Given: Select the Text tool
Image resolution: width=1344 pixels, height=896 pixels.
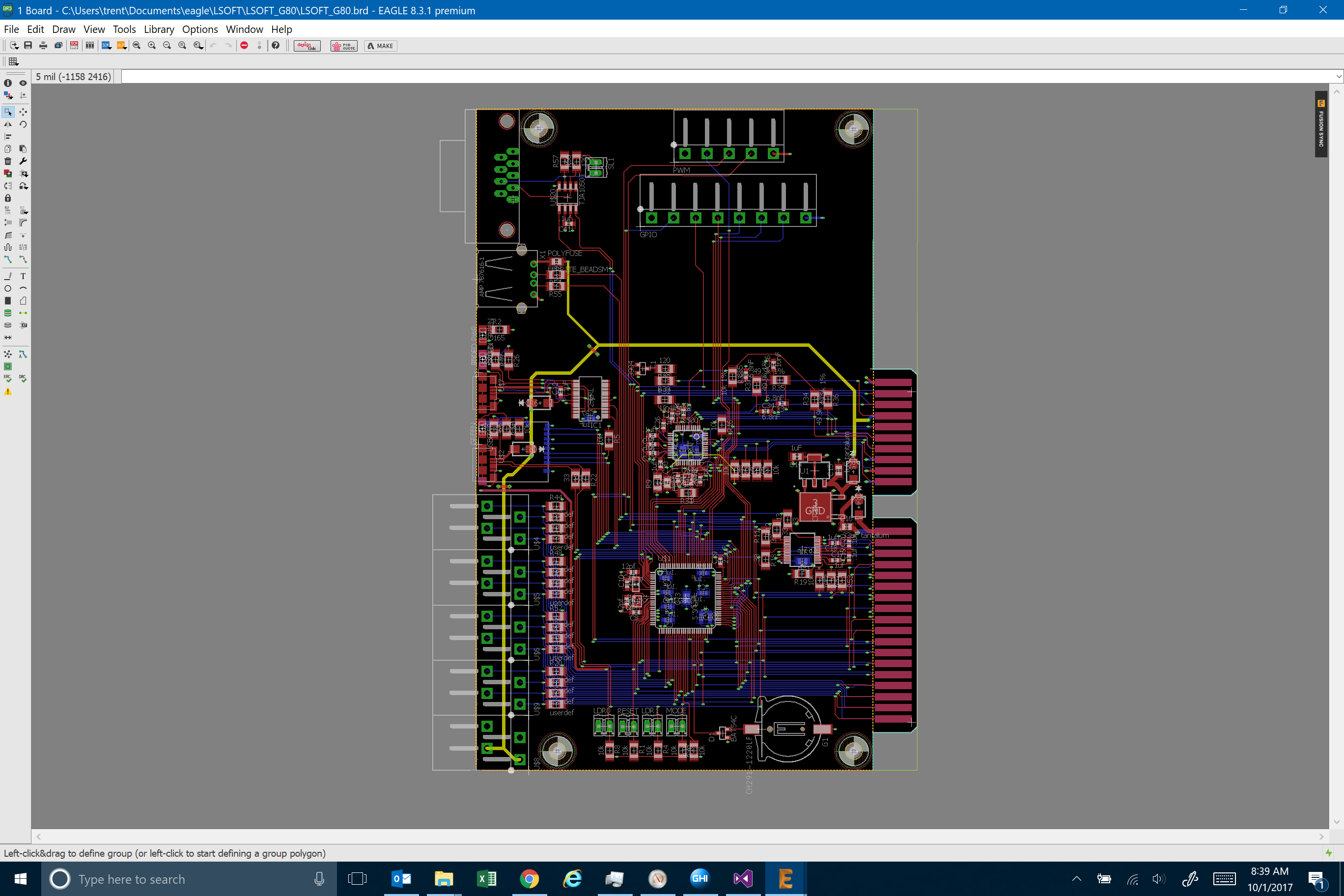Looking at the screenshot, I should (23, 276).
